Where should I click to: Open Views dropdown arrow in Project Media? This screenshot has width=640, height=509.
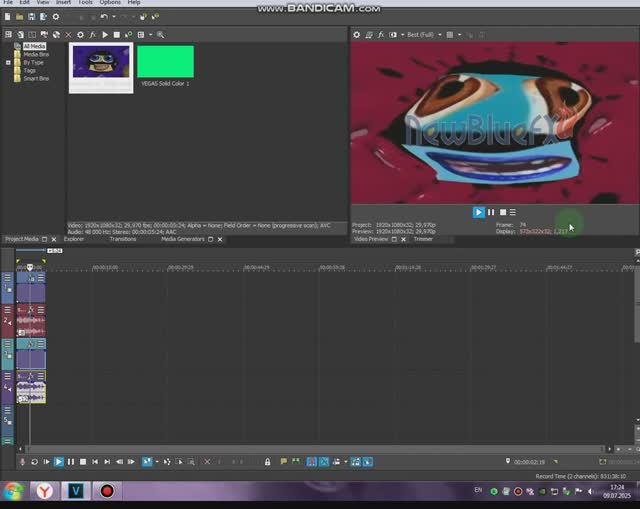151,35
